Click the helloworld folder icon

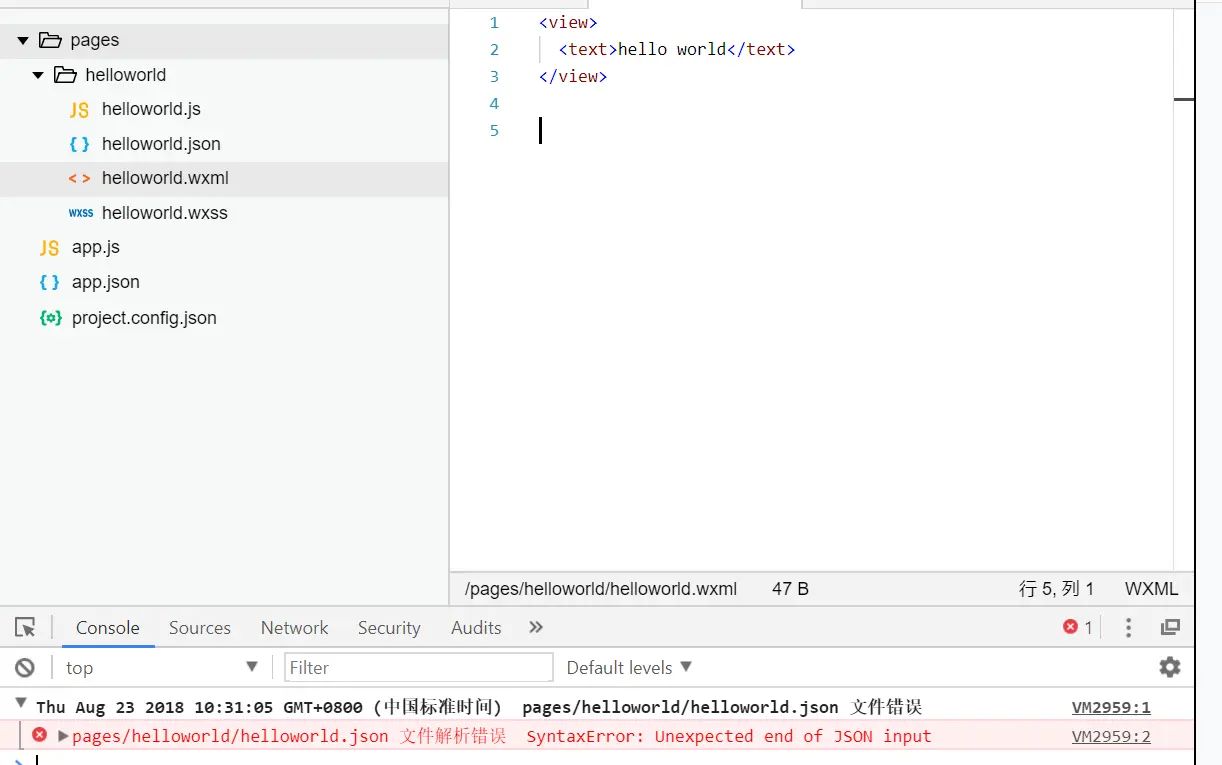point(65,75)
